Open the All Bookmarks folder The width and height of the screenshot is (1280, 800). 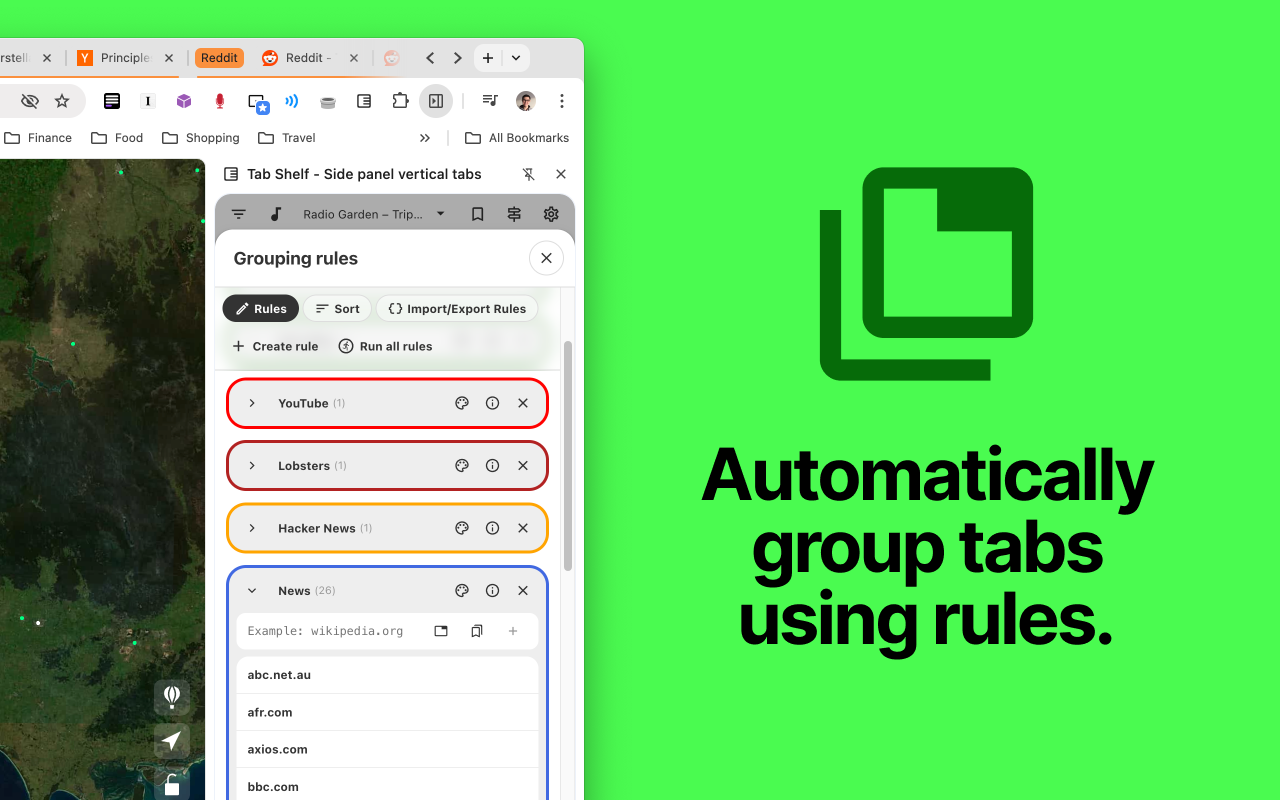tap(517, 138)
